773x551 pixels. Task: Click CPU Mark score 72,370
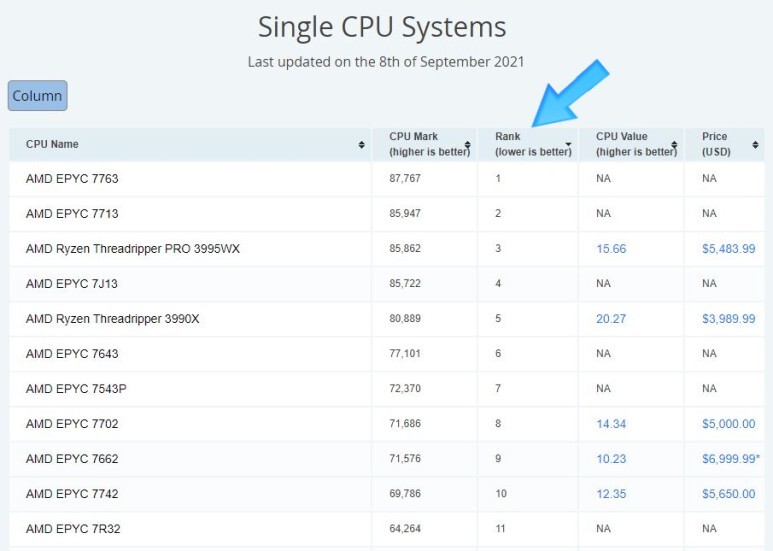pos(405,388)
